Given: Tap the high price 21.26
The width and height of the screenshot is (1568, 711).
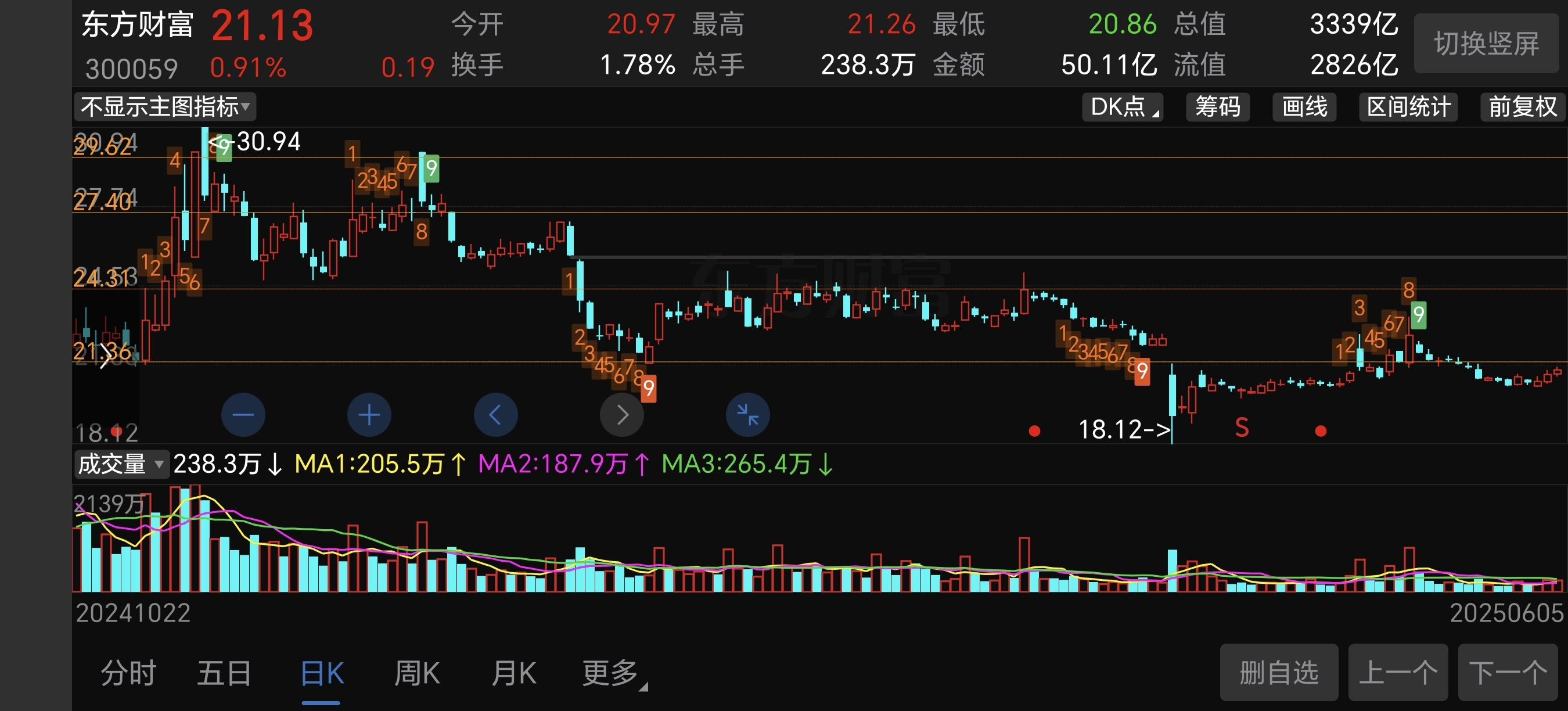Looking at the screenshot, I should click(882, 24).
